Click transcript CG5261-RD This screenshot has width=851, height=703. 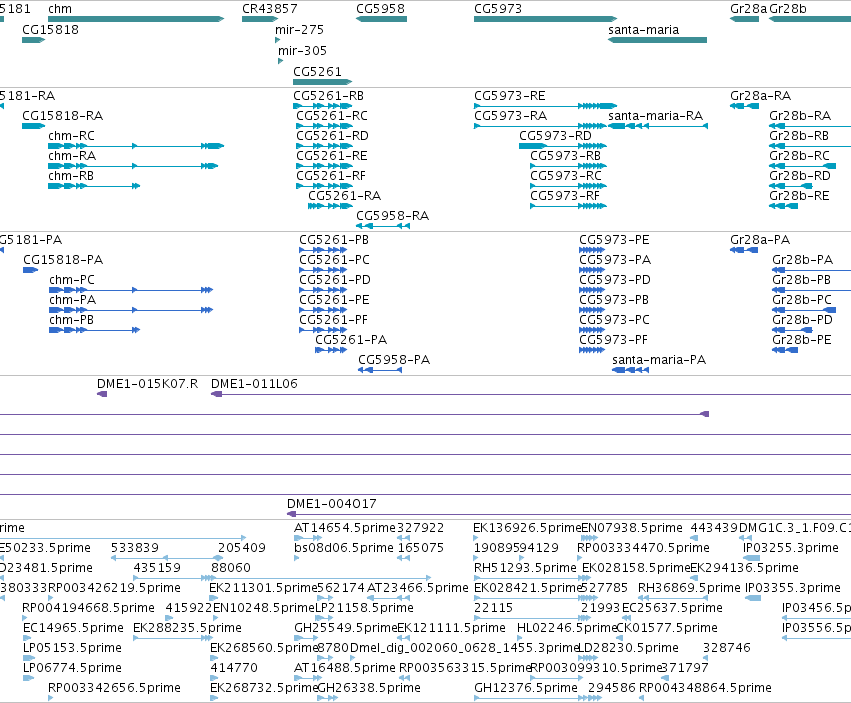tap(324, 146)
